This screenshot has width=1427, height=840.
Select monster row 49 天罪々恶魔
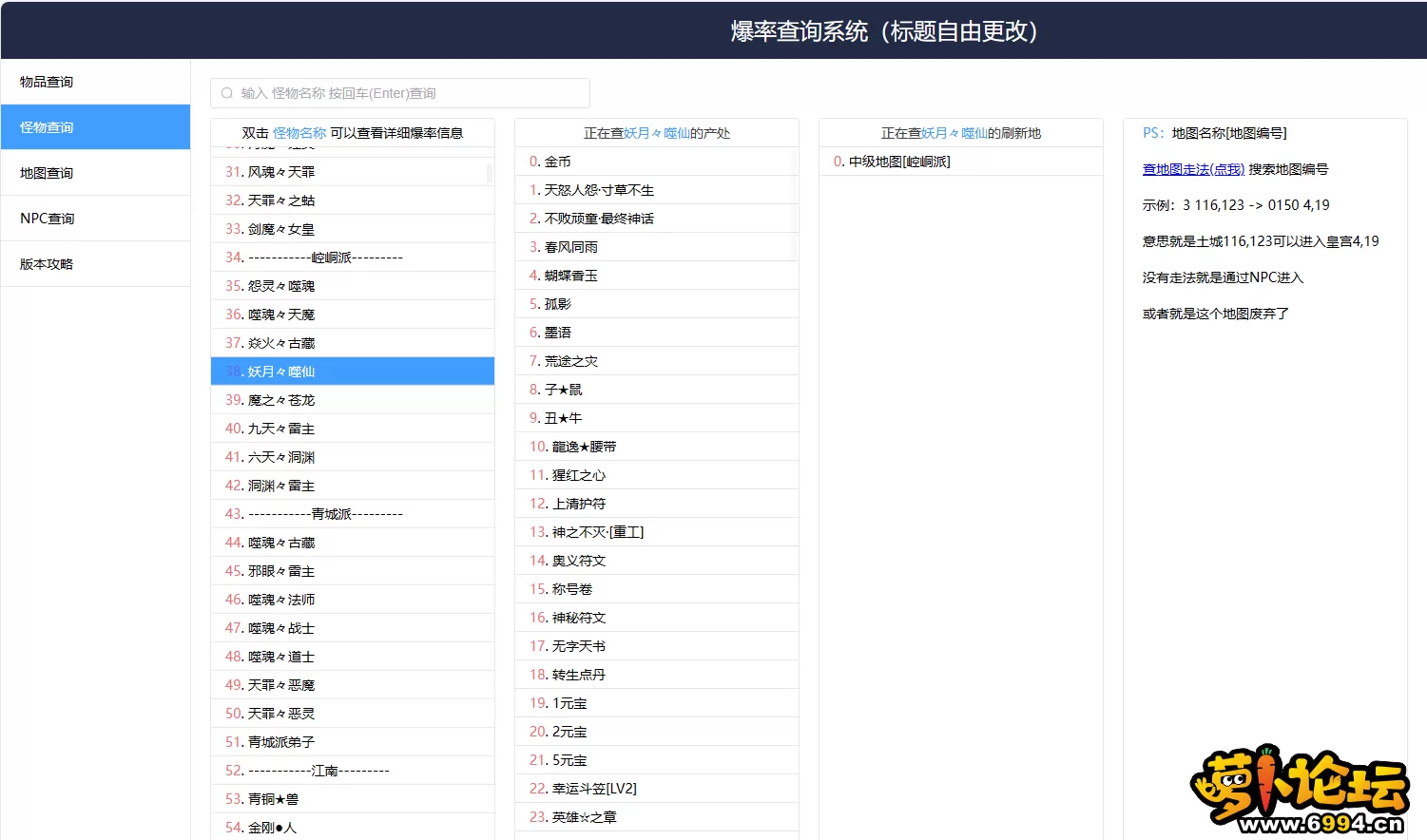[x=353, y=685]
